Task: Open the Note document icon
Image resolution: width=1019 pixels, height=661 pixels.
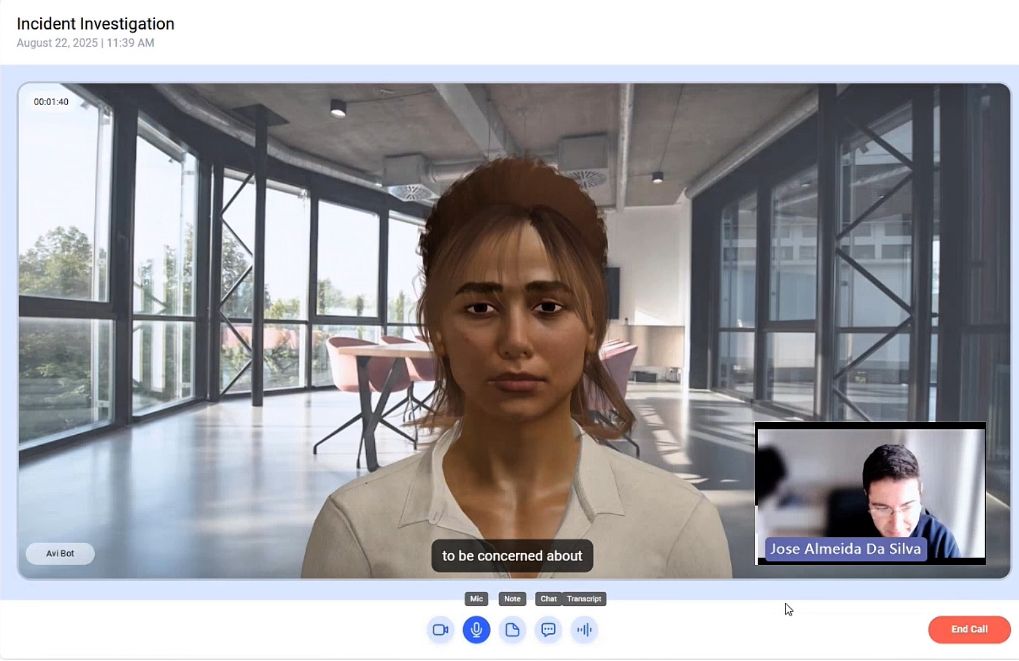Action: tap(512, 630)
